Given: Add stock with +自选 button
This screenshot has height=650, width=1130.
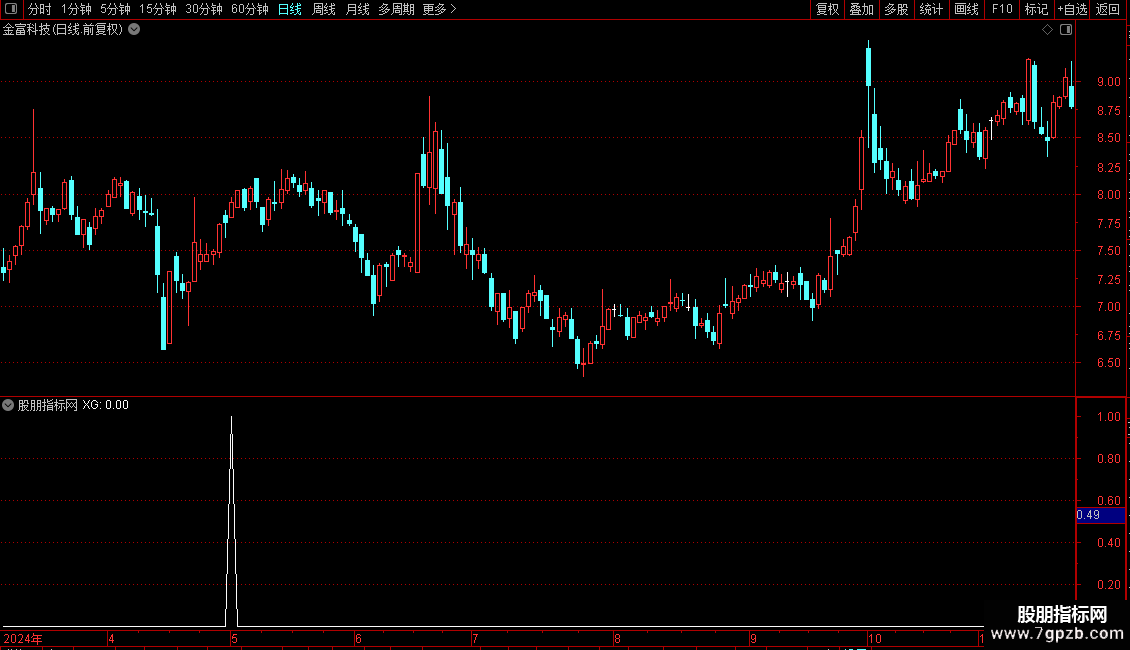Looking at the screenshot, I should click(1072, 9).
